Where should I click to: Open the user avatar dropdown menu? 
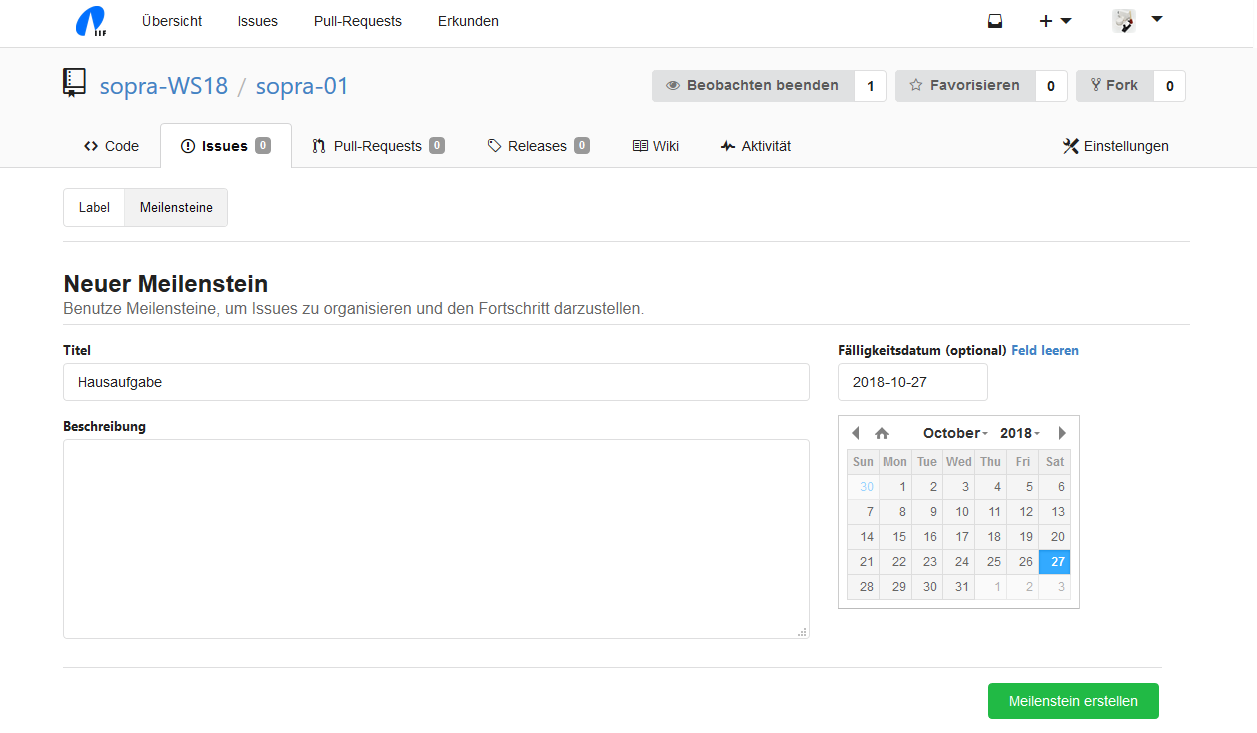[x=1137, y=21]
